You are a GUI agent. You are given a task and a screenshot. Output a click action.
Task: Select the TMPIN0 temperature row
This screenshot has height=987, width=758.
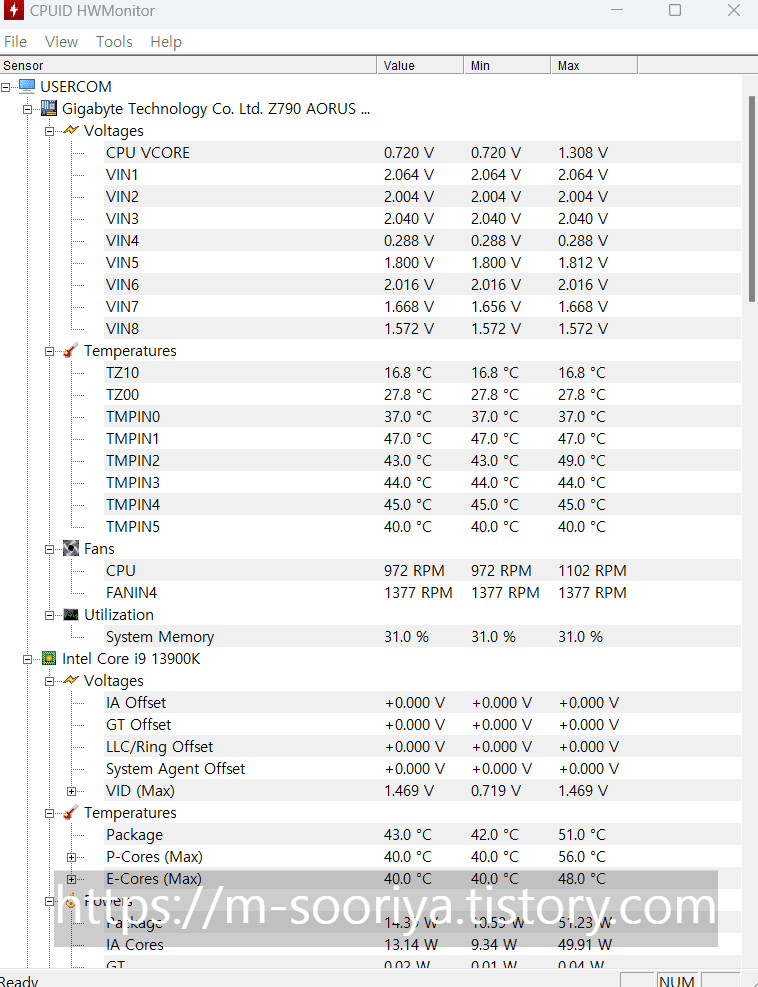(x=423, y=417)
